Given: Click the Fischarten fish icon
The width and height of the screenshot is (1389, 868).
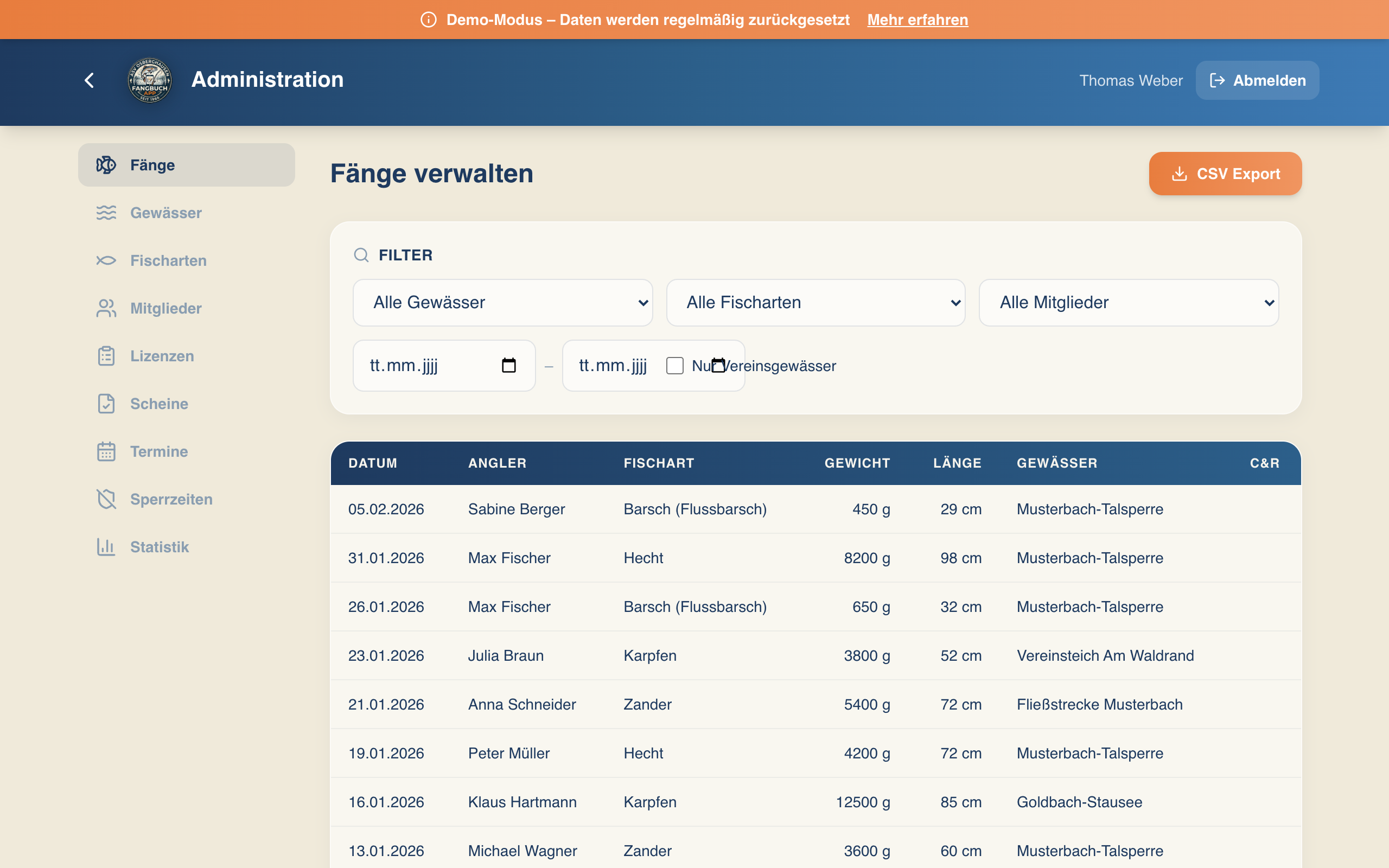Looking at the screenshot, I should pos(106,260).
